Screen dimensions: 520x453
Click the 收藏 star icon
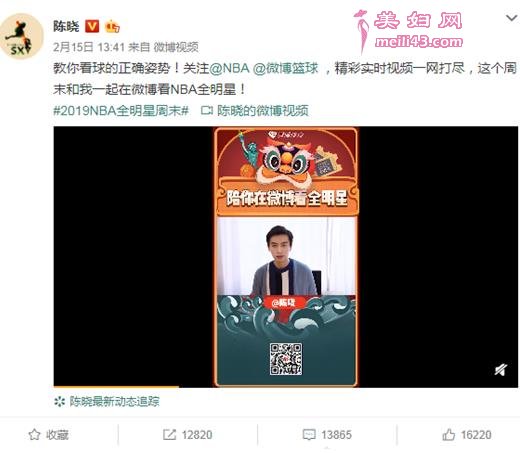(x=34, y=435)
